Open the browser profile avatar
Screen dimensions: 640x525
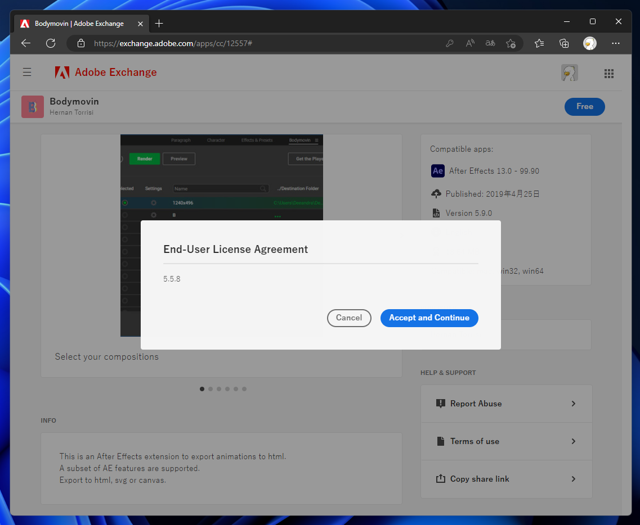click(x=589, y=43)
